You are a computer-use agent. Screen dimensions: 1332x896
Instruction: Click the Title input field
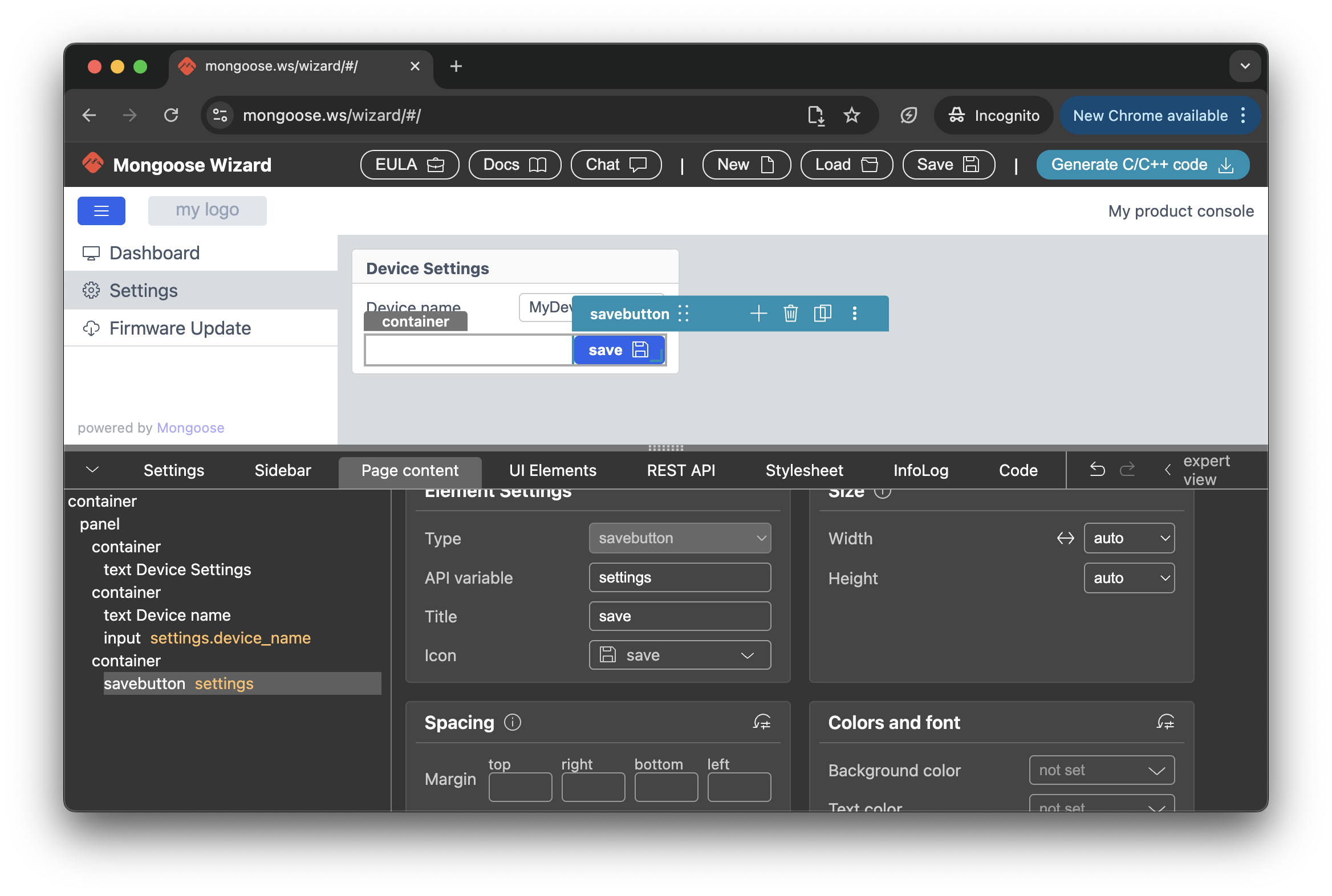(x=680, y=616)
